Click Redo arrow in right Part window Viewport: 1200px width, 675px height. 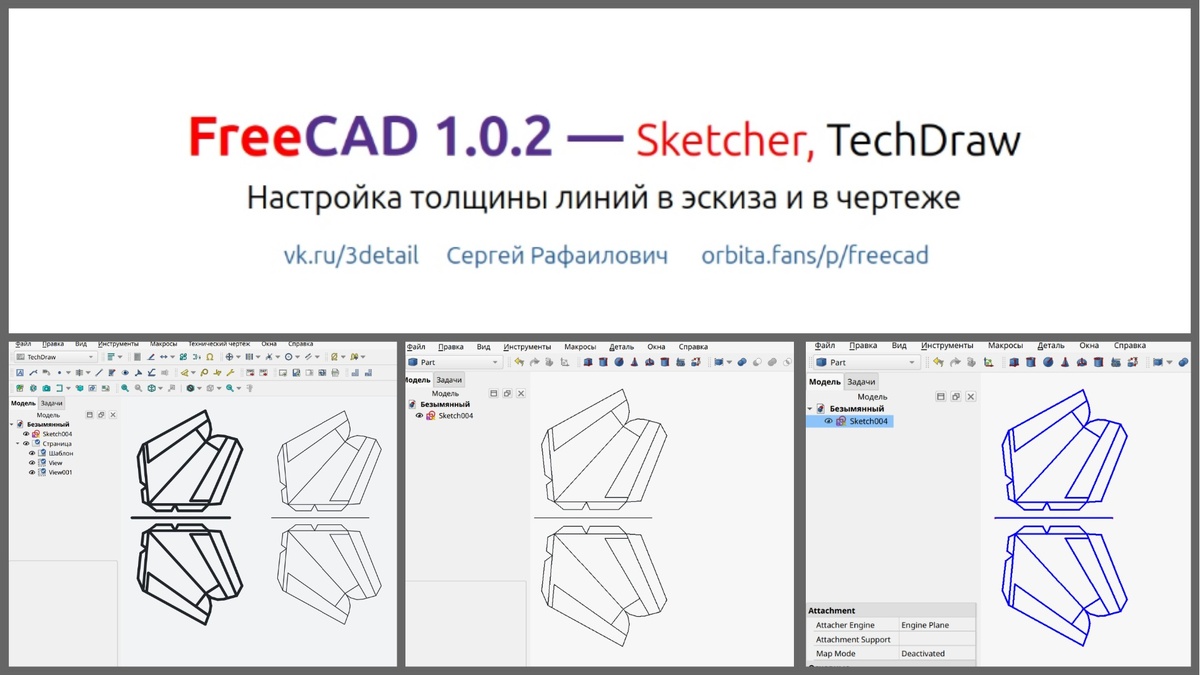(955, 362)
